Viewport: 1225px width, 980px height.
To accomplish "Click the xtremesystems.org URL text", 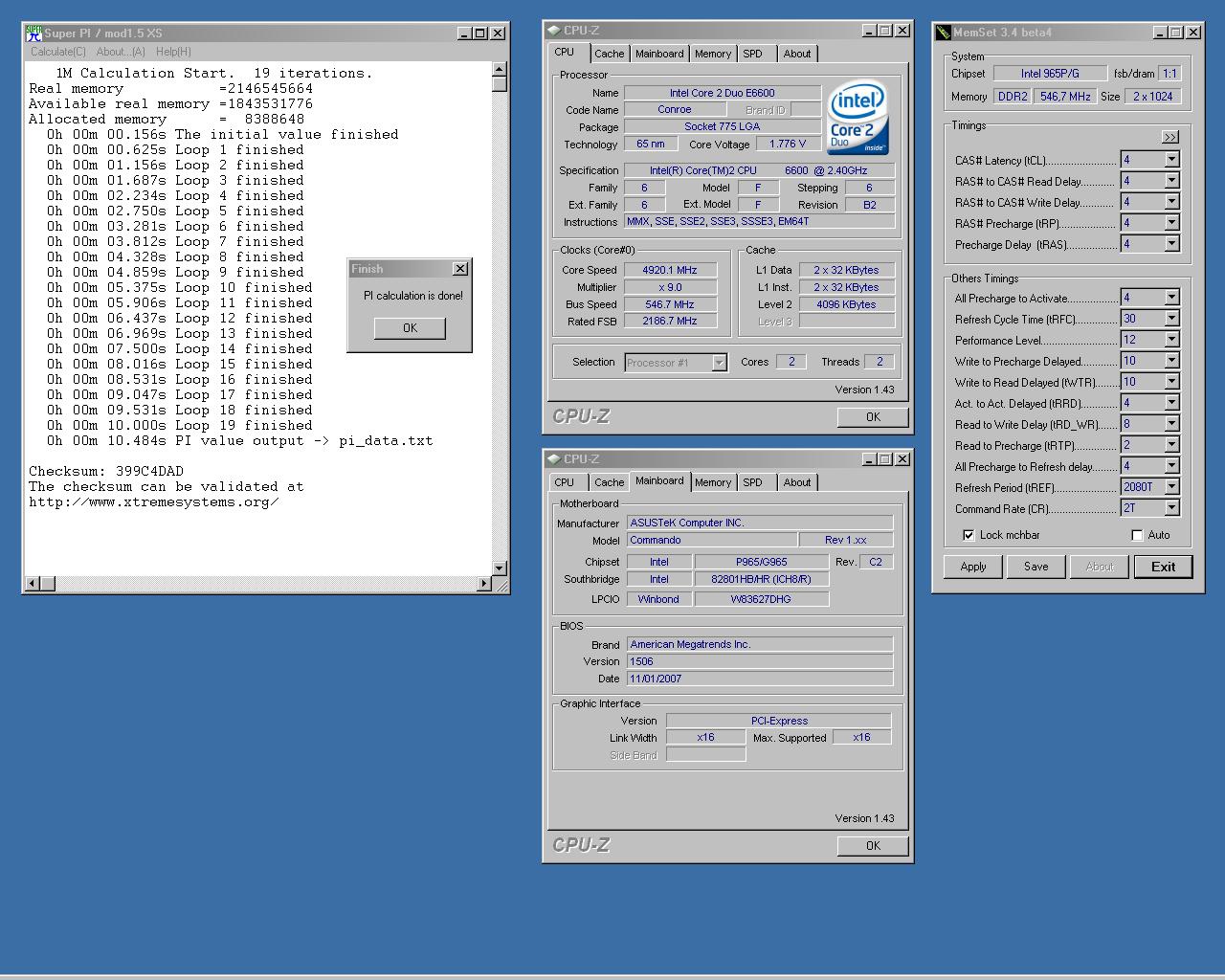I will pyautogui.click(x=154, y=501).
